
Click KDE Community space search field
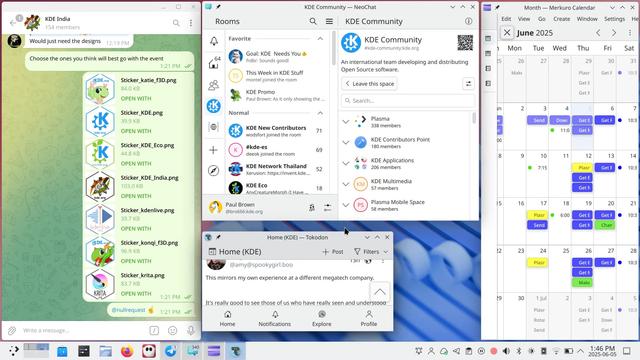[x=408, y=100]
